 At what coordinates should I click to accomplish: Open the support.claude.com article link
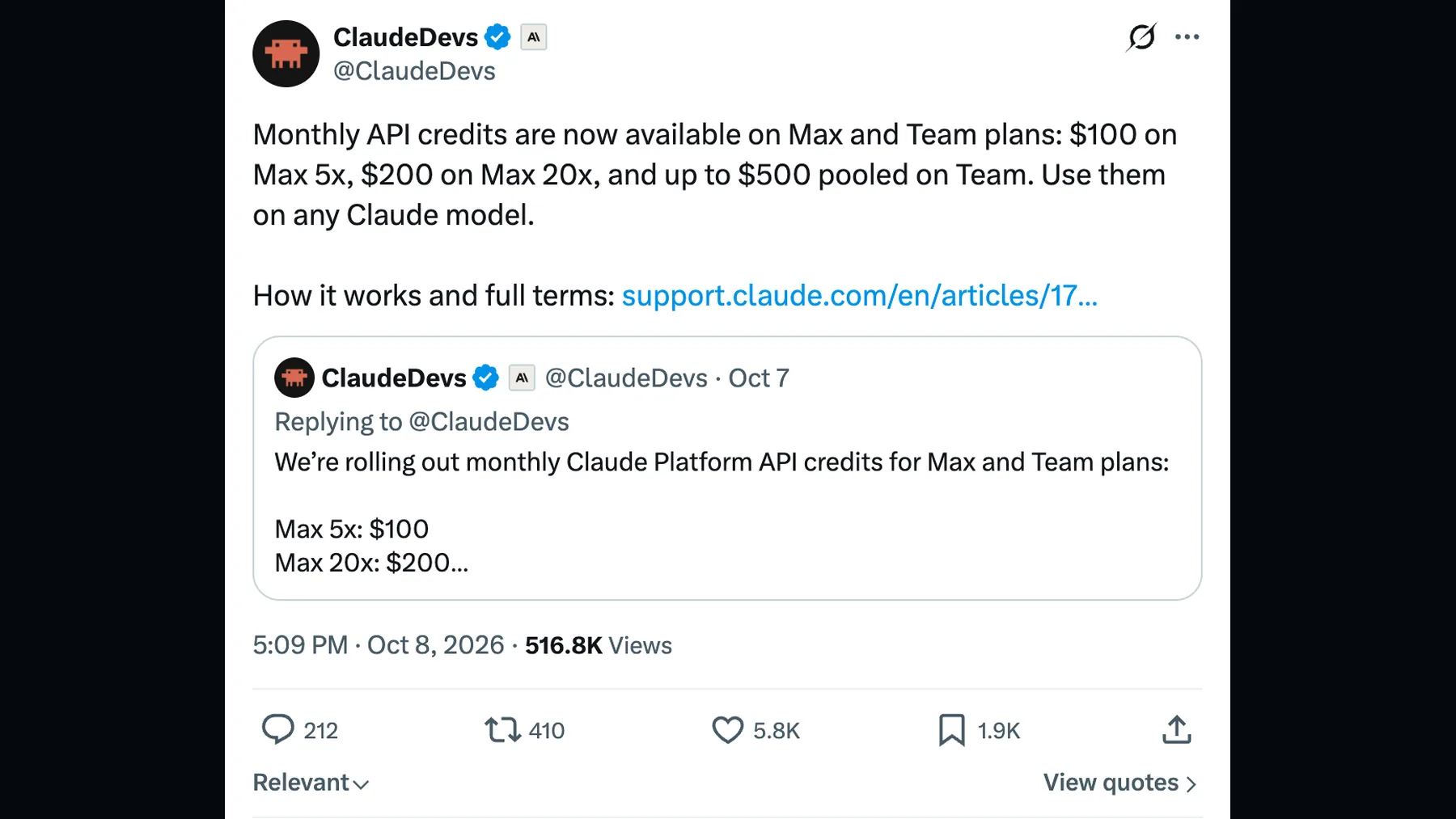coord(859,296)
